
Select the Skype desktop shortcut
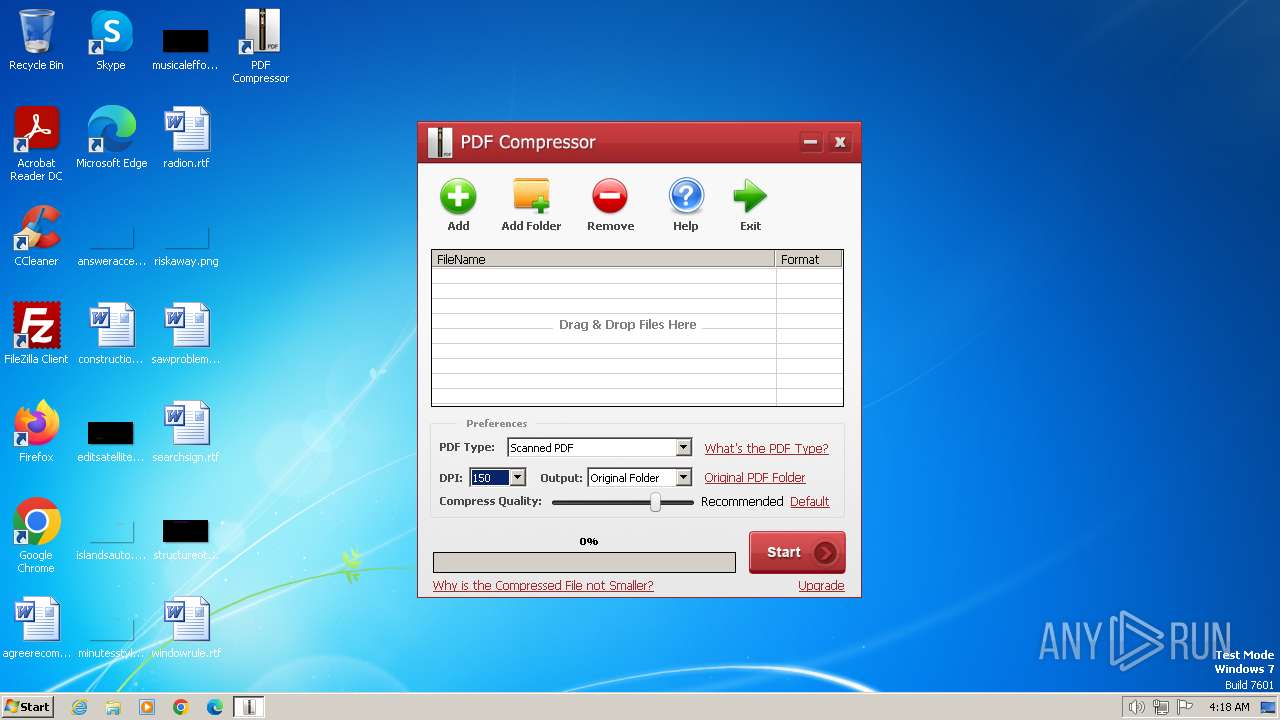pos(110,40)
